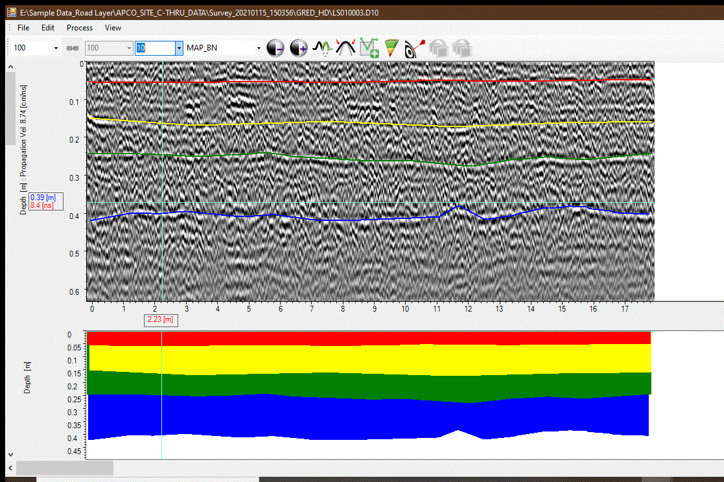Decrease contrast with the minus contrast icon

point(275,48)
